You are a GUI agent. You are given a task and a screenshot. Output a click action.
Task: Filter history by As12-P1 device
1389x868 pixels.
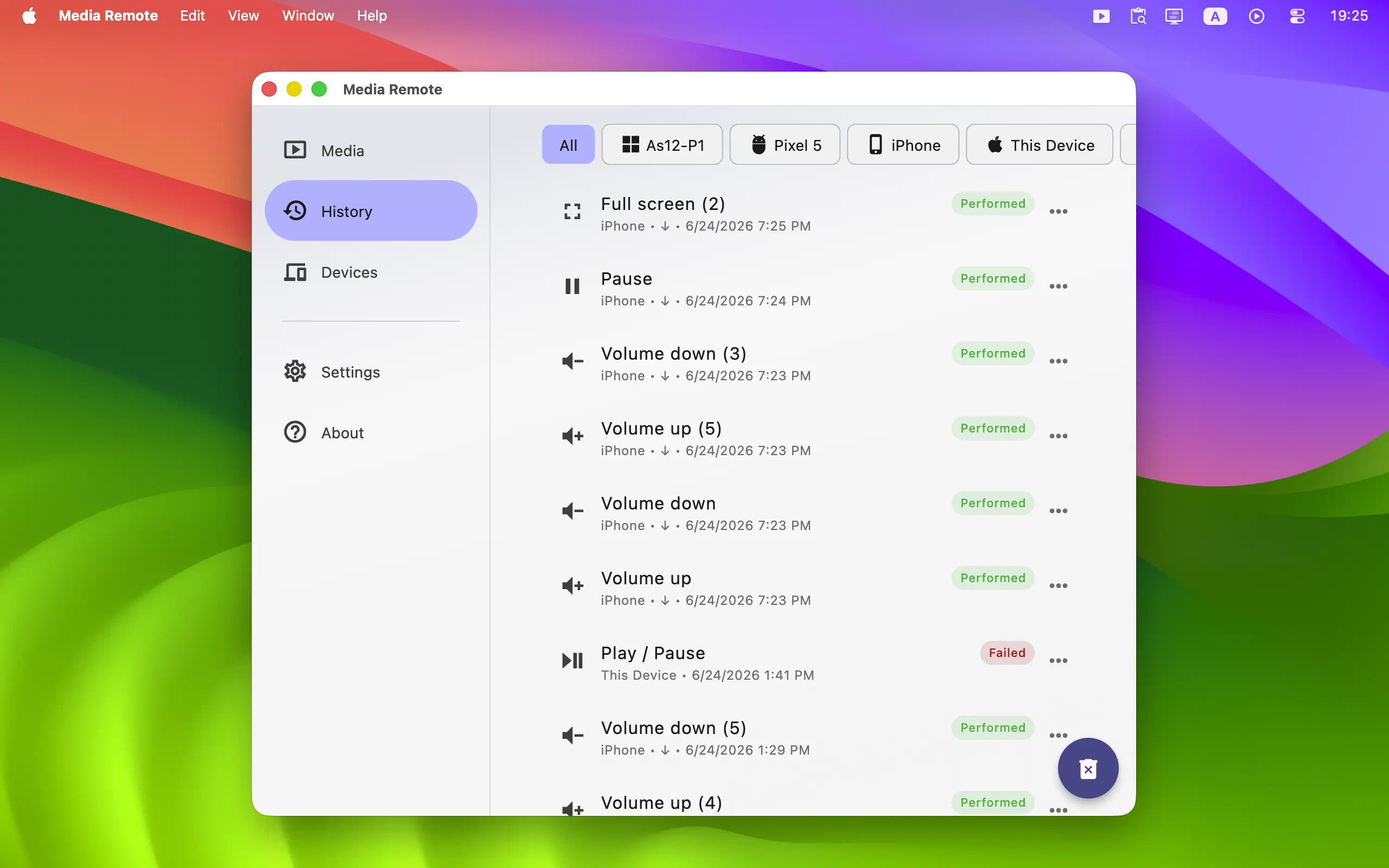tap(662, 145)
